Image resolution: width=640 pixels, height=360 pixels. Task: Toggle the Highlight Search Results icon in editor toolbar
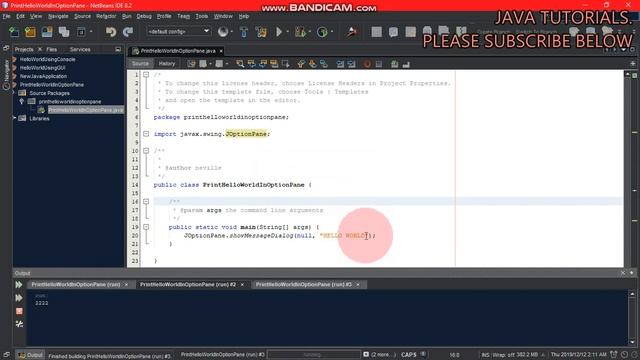pos(274,64)
